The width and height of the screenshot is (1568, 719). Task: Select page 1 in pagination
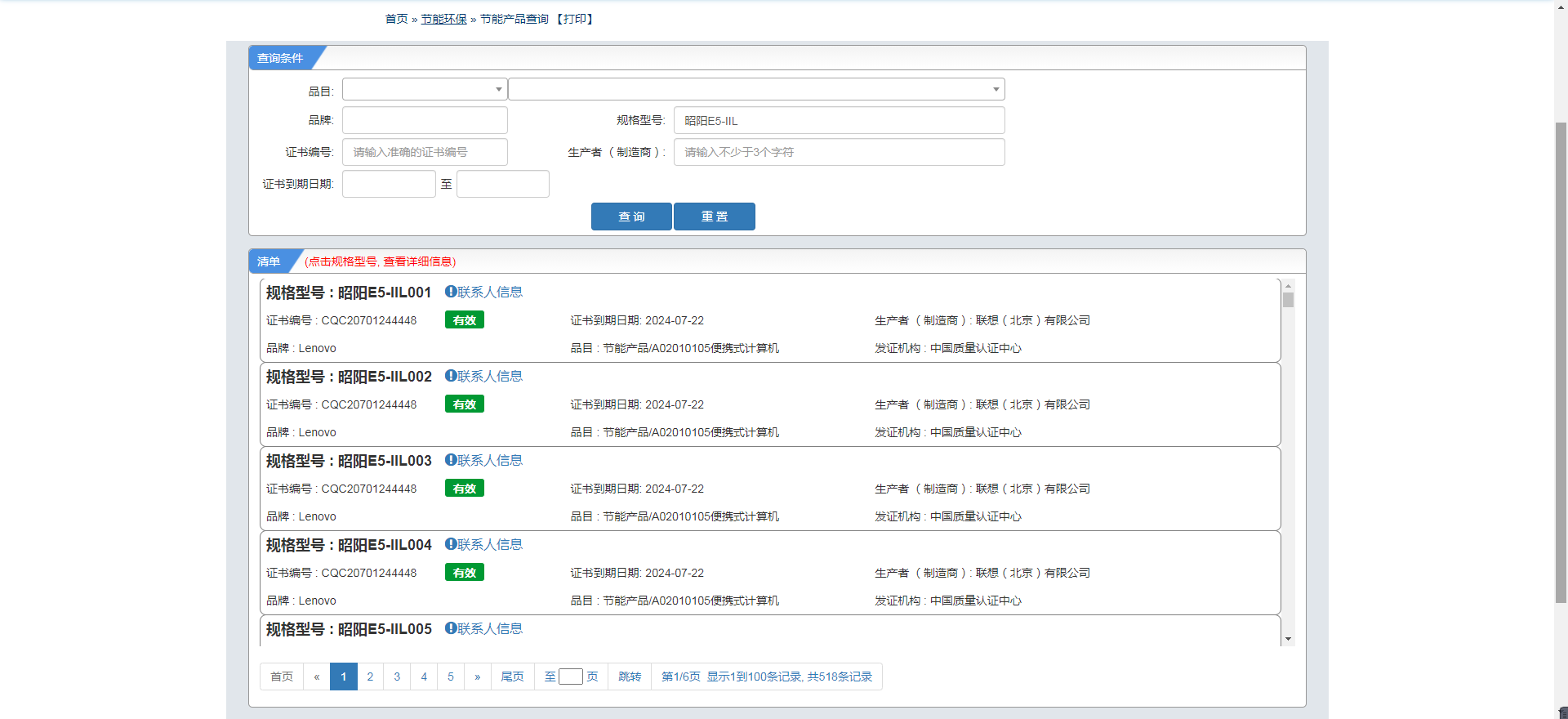coord(344,677)
